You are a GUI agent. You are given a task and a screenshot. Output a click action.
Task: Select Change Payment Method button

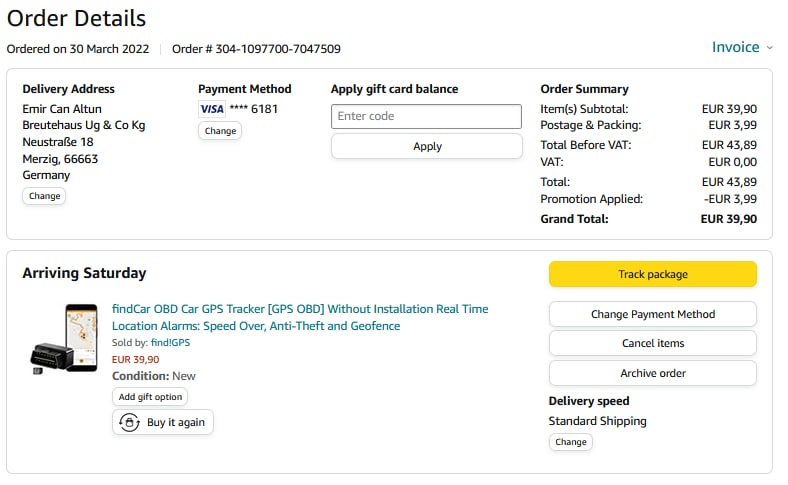pyautogui.click(x=652, y=314)
